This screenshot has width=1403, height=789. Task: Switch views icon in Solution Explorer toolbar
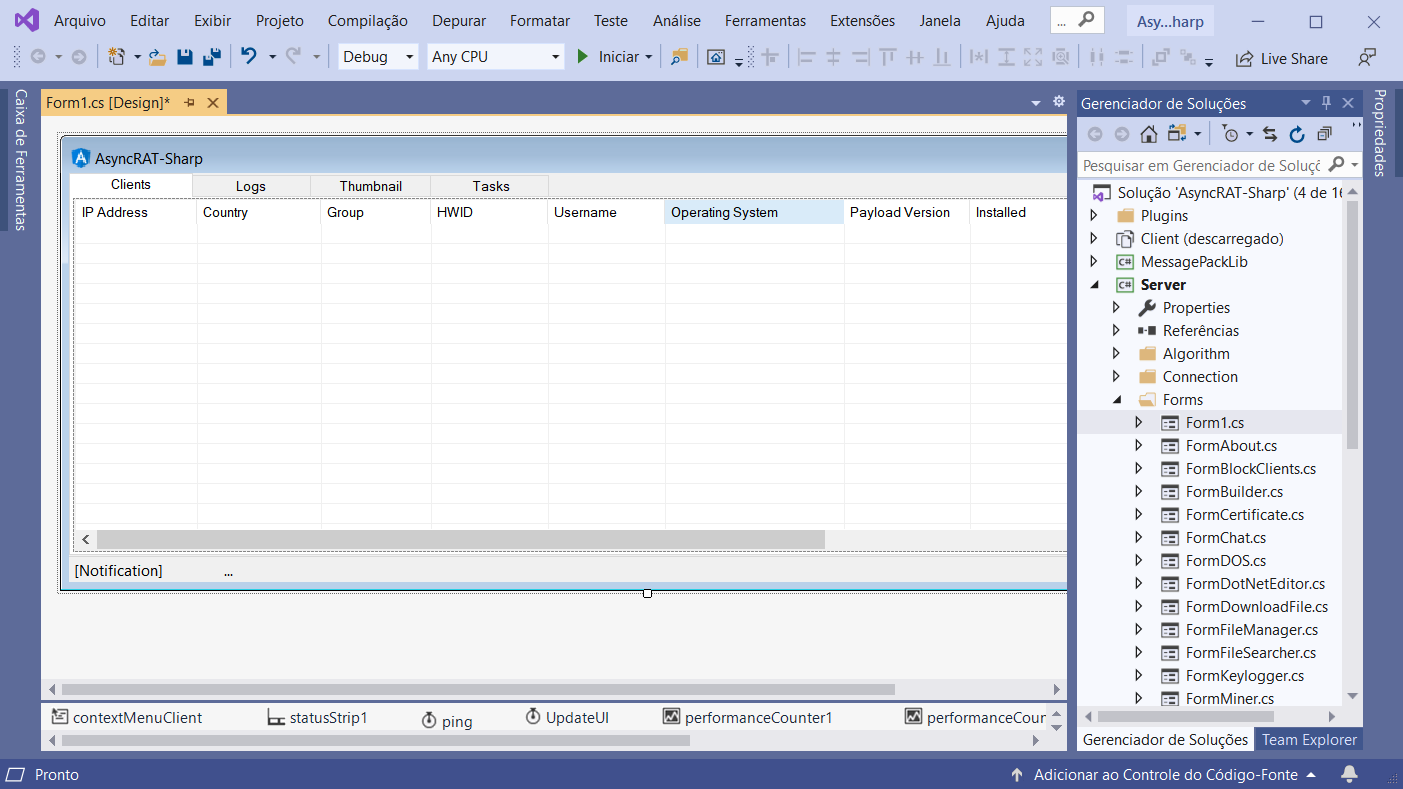1177,134
